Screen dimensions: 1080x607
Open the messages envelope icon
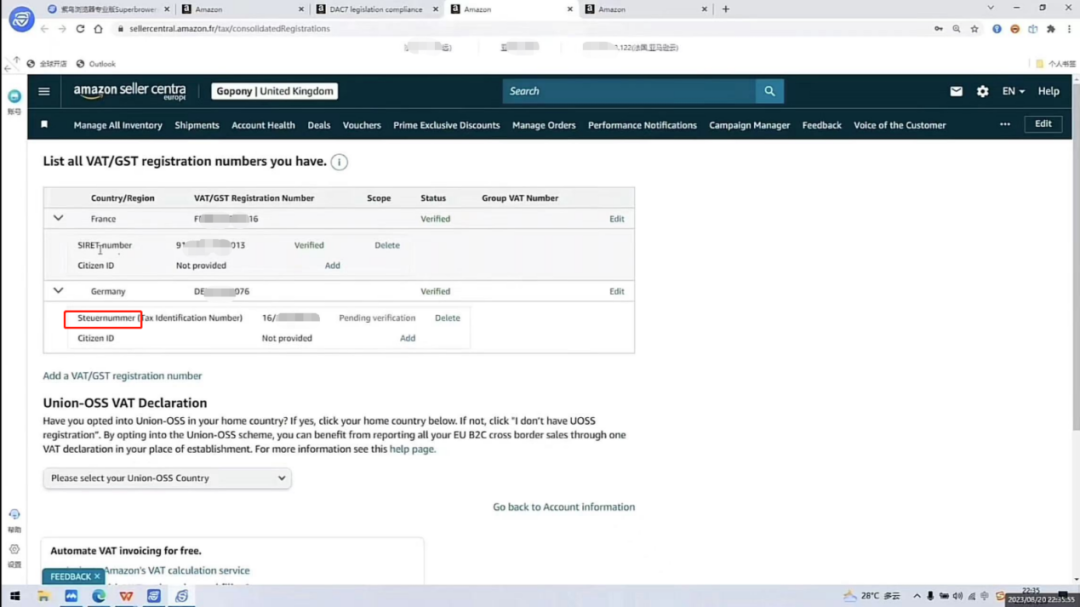coord(956,91)
